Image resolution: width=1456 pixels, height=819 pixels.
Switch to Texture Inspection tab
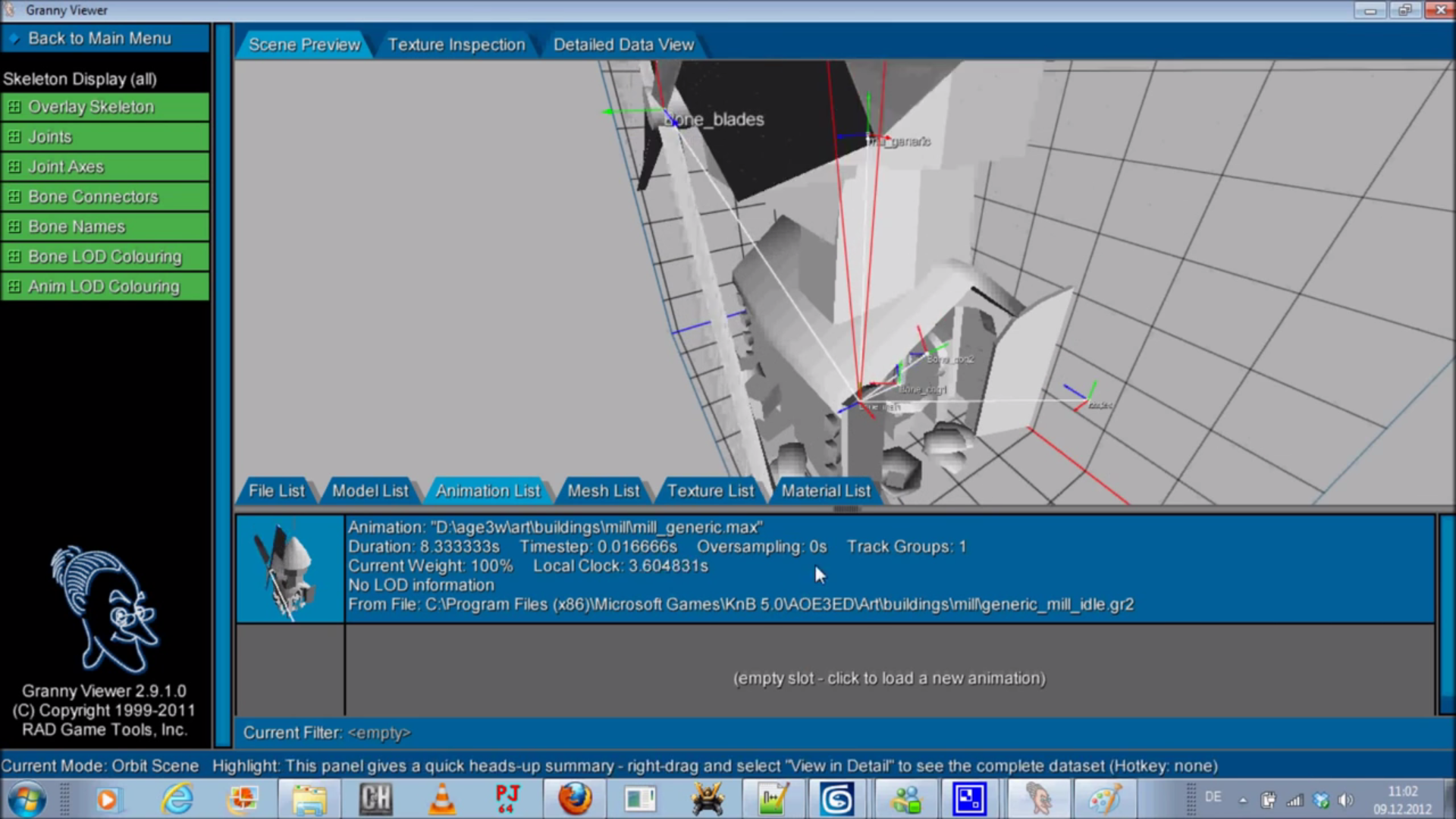tap(456, 45)
